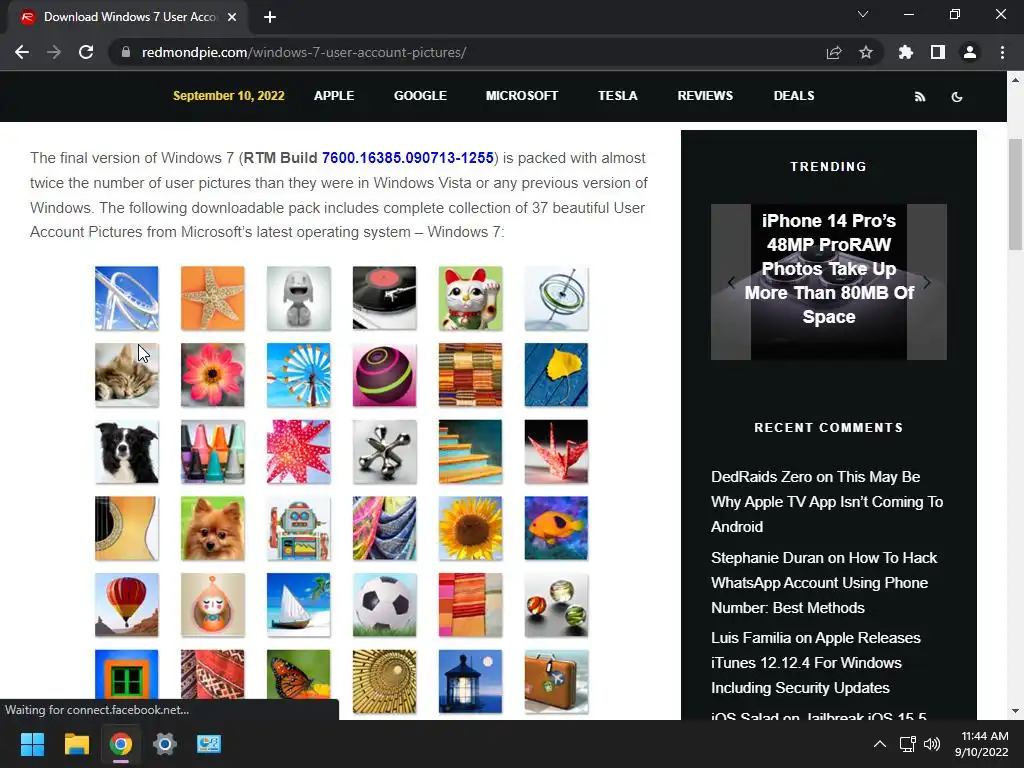Screen dimensions: 1024x768
Task: Open the RSS feed icon
Action: [x=920, y=97]
